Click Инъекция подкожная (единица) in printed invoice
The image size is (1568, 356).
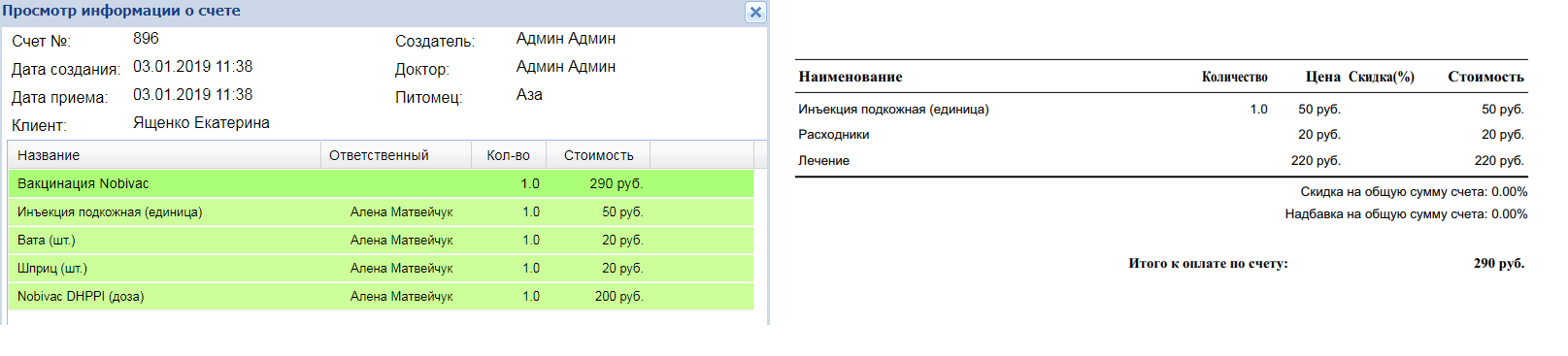893,110
